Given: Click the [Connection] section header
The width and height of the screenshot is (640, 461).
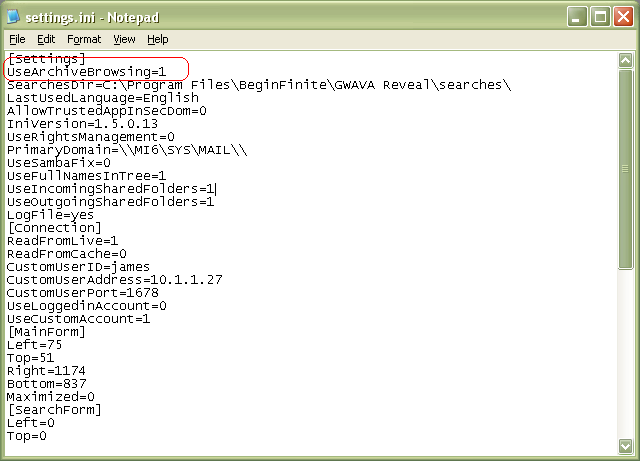Looking at the screenshot, I should (54, 228).
